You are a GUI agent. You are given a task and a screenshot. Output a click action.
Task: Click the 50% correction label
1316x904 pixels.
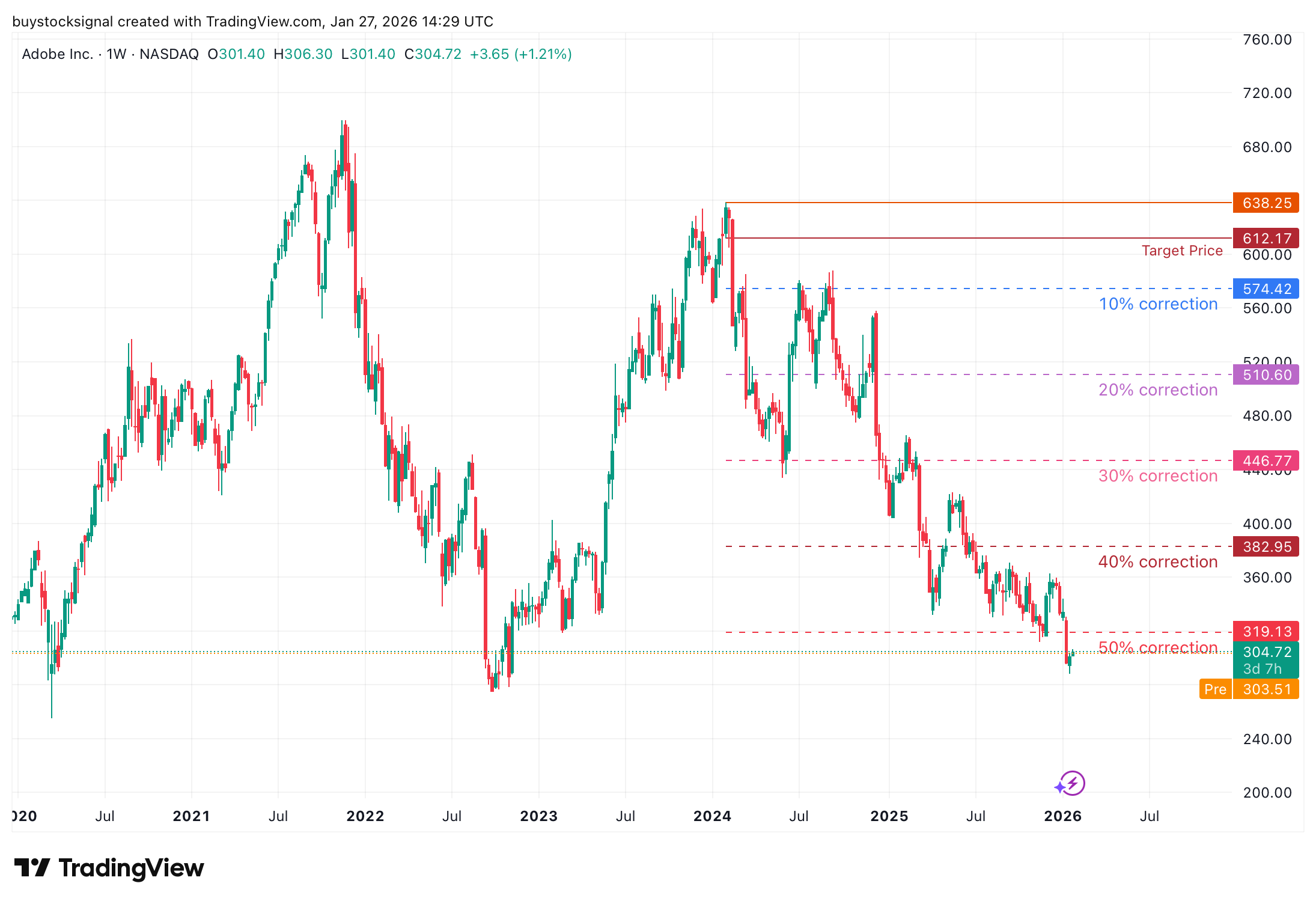pos(1157,647)
